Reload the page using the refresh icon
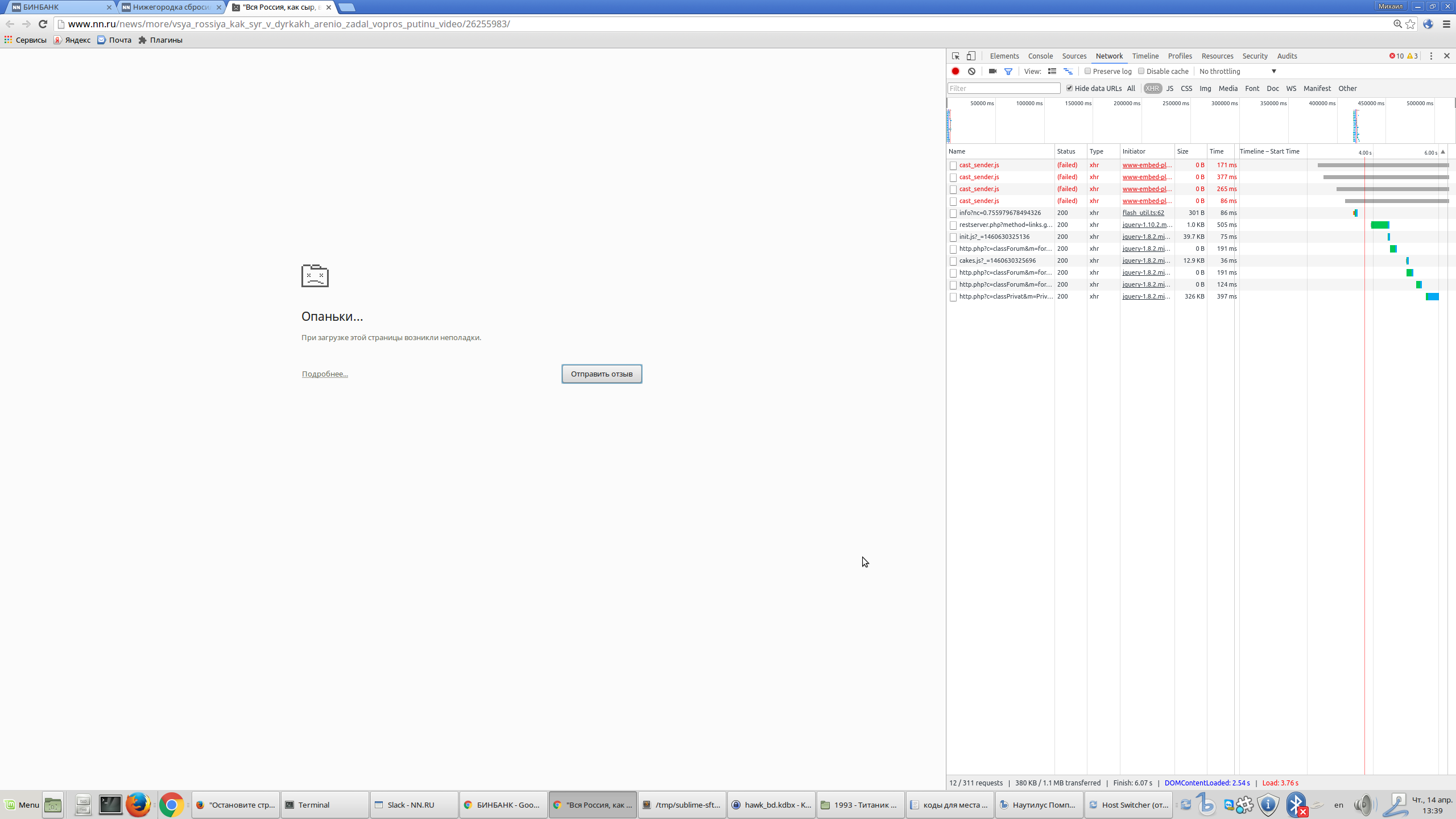The image size is (1456, 819). click(43, 24)
